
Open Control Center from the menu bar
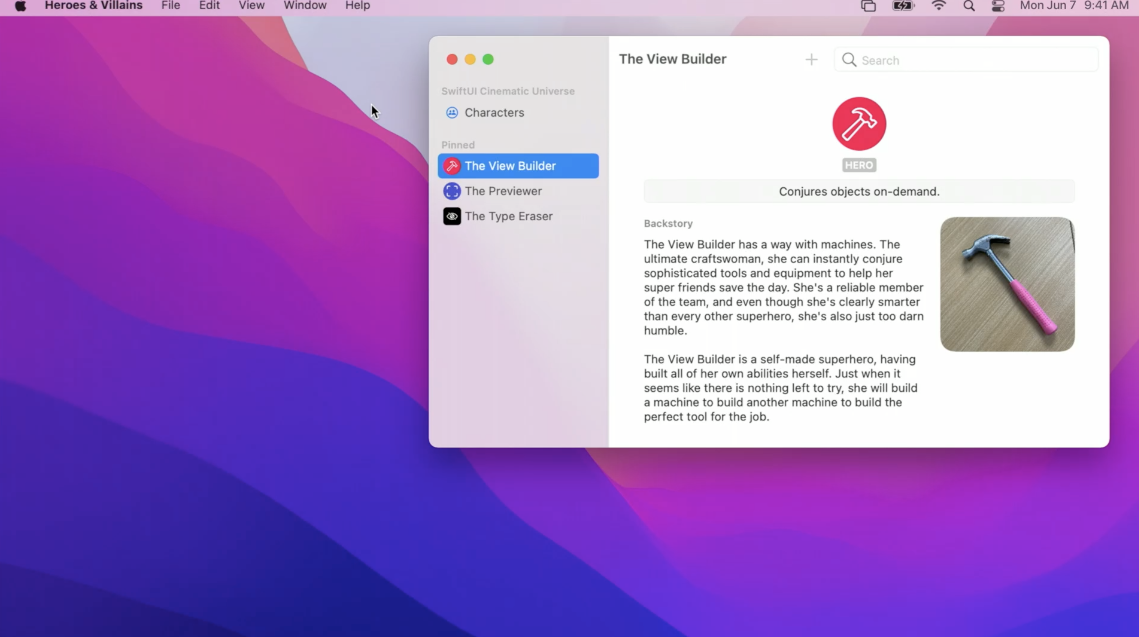[x=998, y=6]
